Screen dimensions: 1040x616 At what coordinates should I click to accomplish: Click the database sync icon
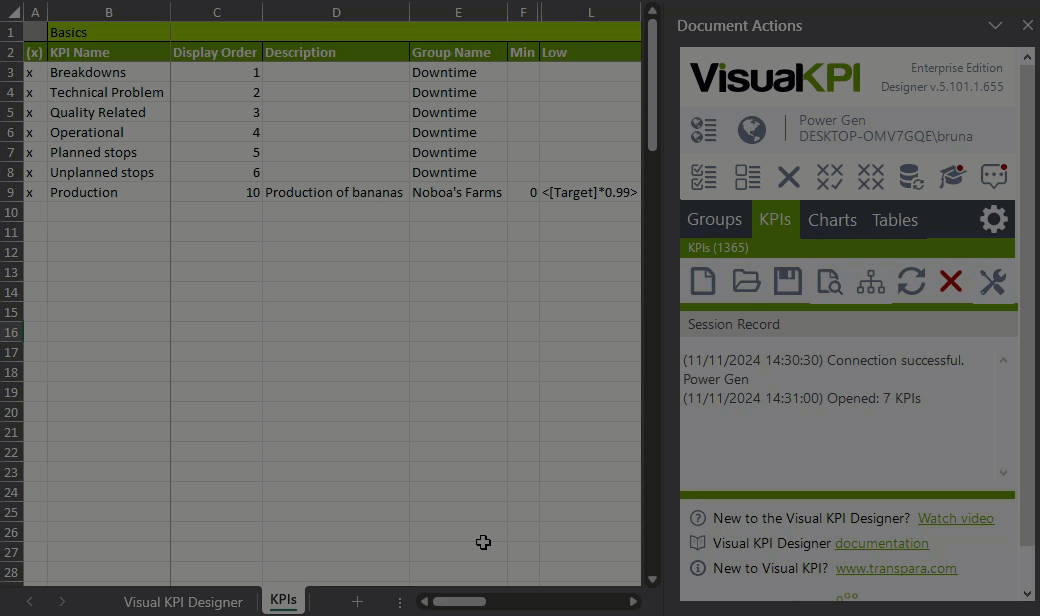[911, 177]
